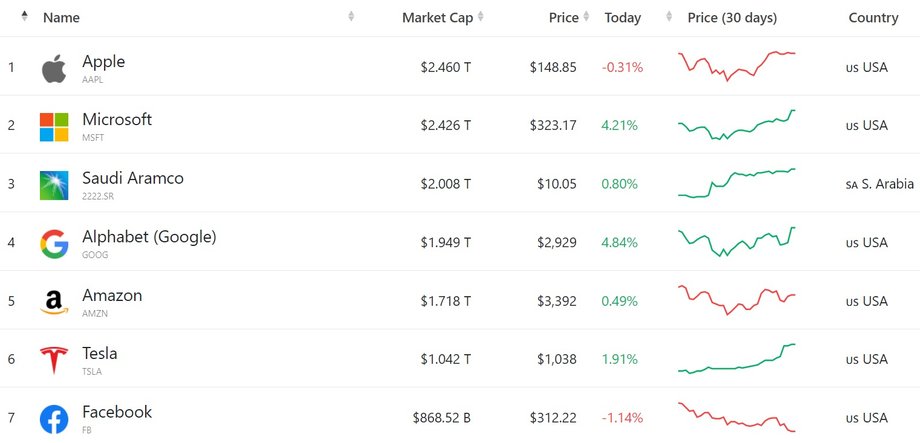Sort by Price column arrows
The width and height of the screenshot is (920, 443).
586,16
